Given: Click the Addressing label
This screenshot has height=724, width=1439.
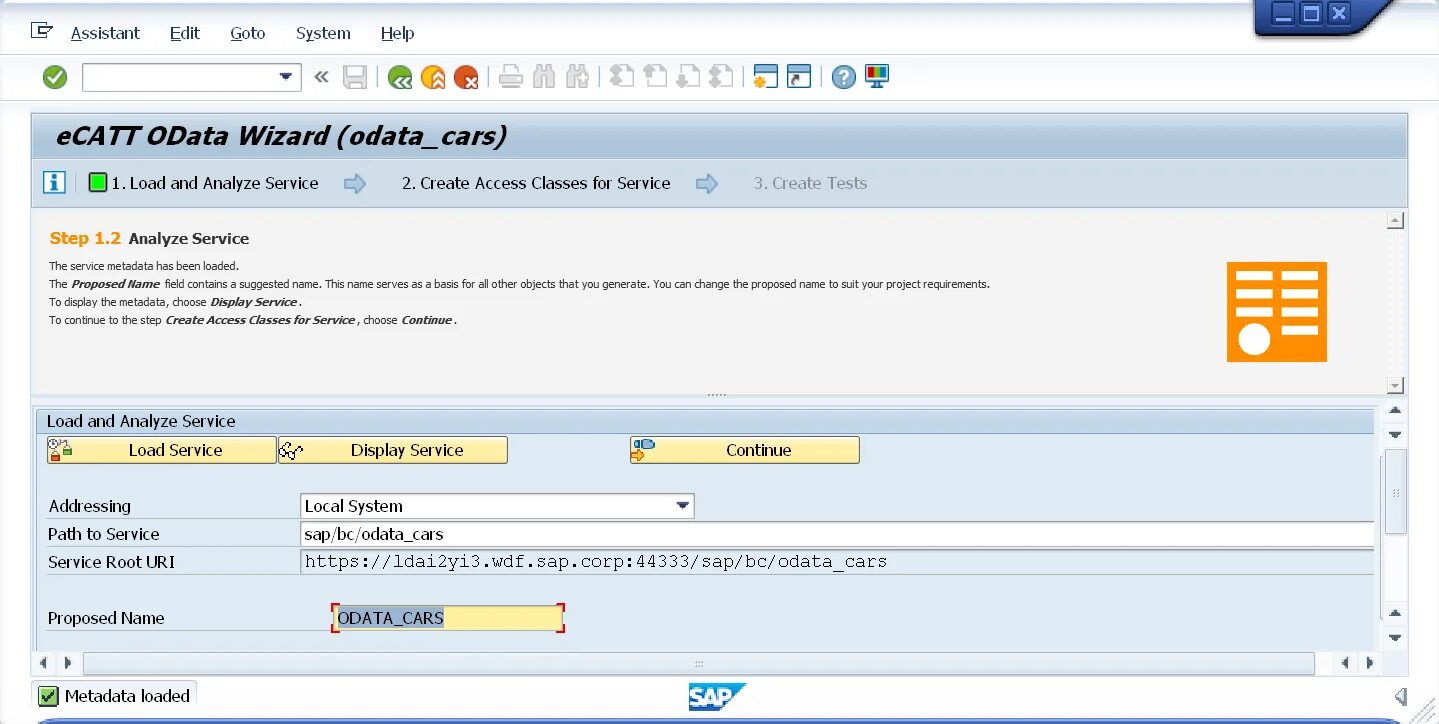Looking at the screenshot, I should point(89,506).
